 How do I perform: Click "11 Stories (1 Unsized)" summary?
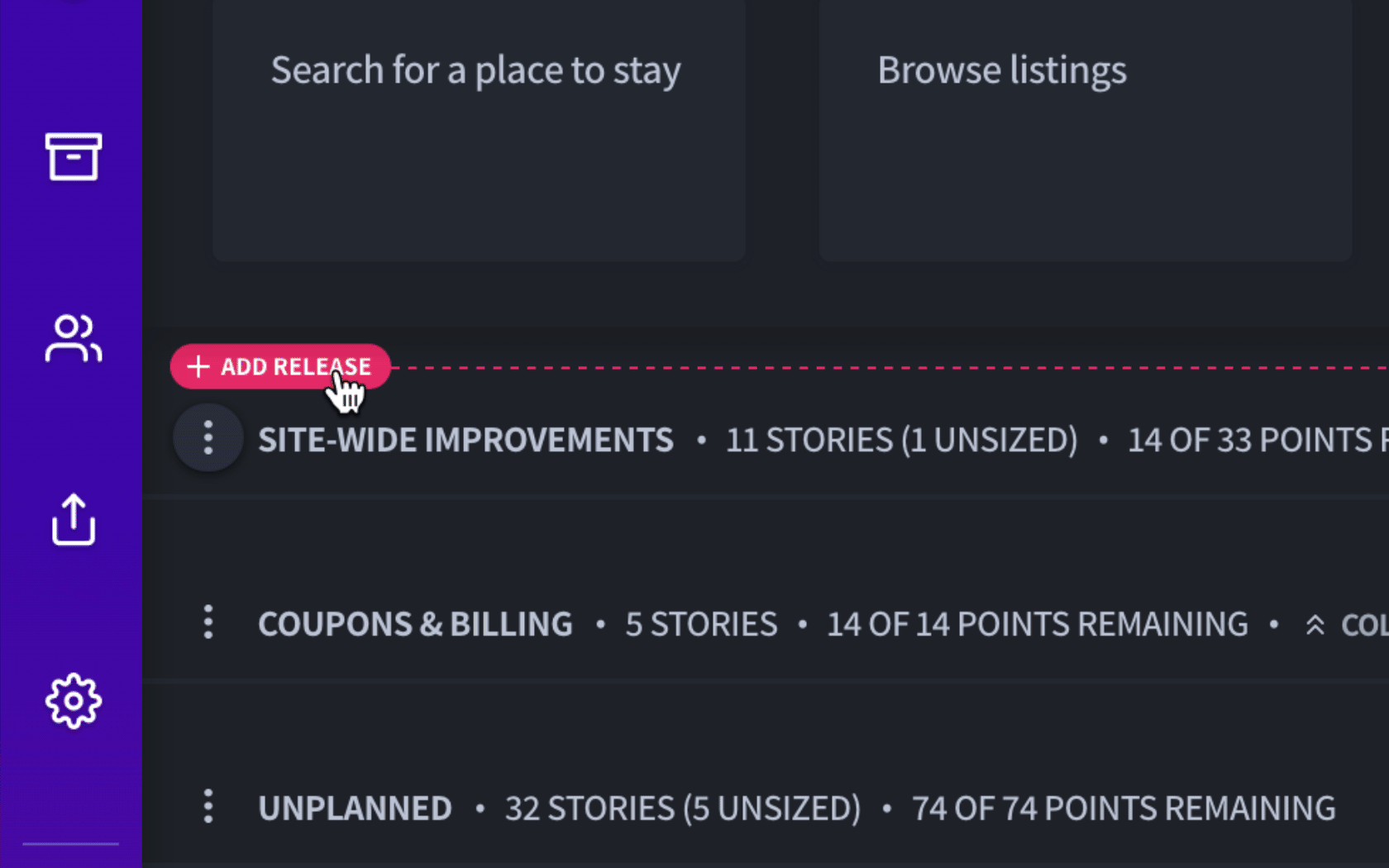point(902,440)
